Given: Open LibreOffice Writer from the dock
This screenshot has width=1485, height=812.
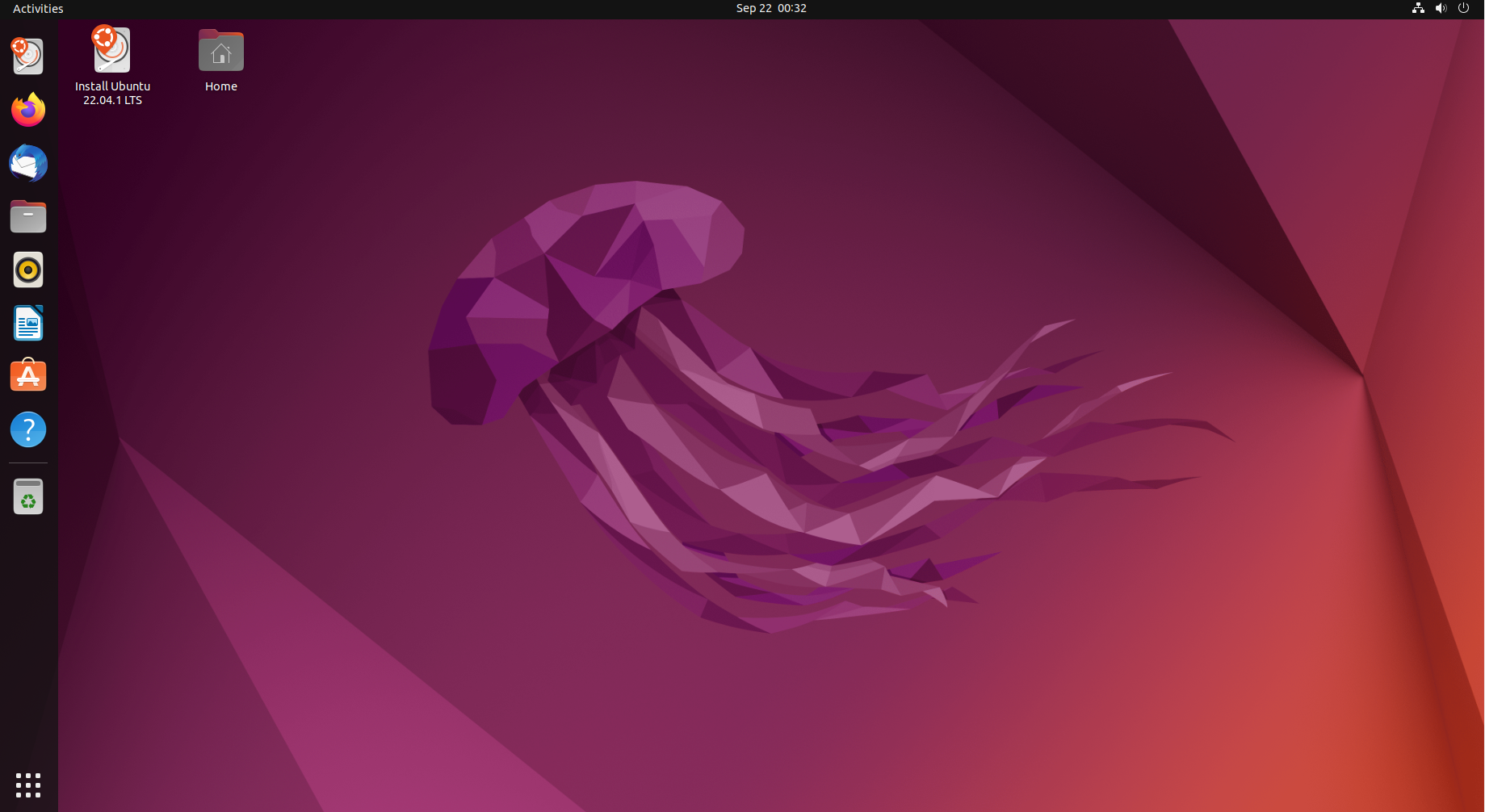Looking at the screenshot, I should click(x=28, y=323).
